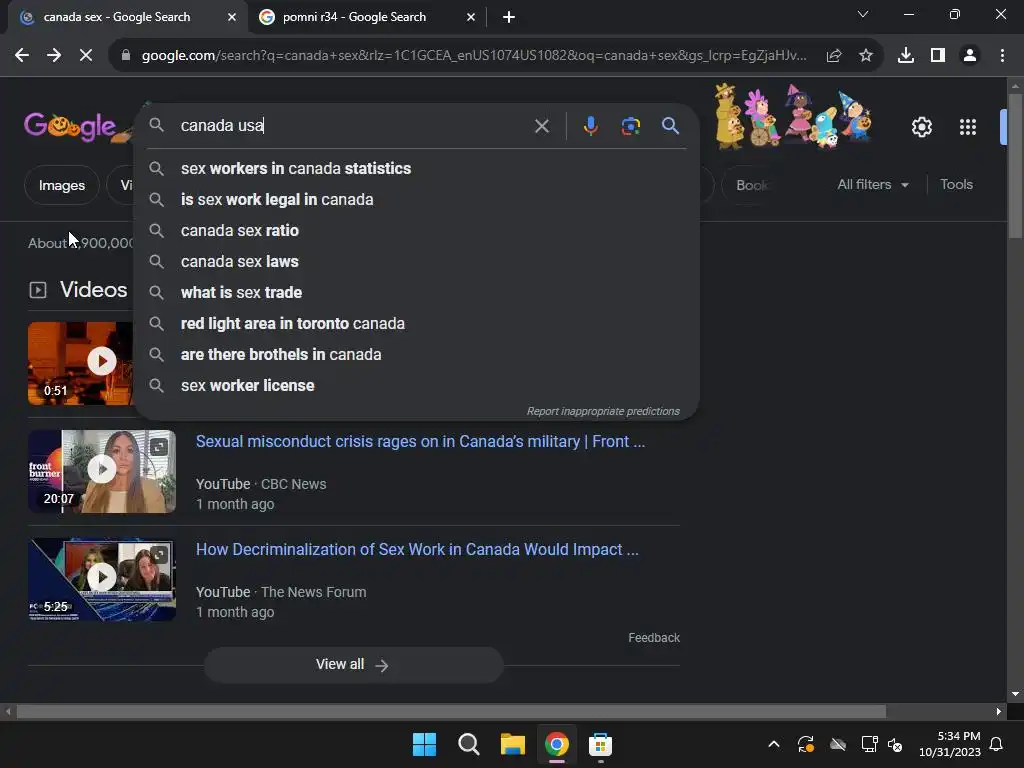Toggle Chrome side panel
1024x768 pixels.
pyautogui.click(x=938, y=56)
